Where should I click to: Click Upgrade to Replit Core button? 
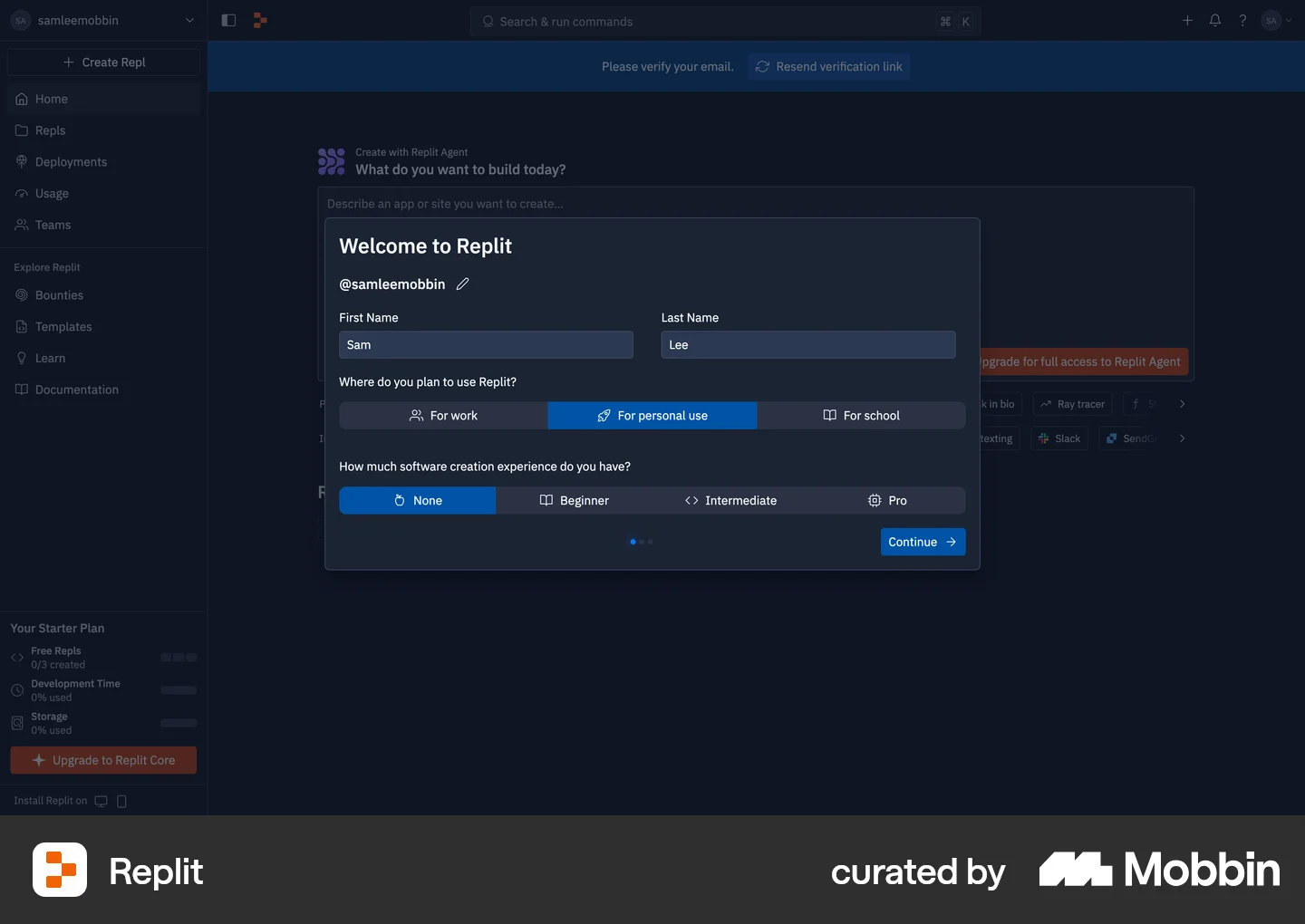(x=103, y=760)
